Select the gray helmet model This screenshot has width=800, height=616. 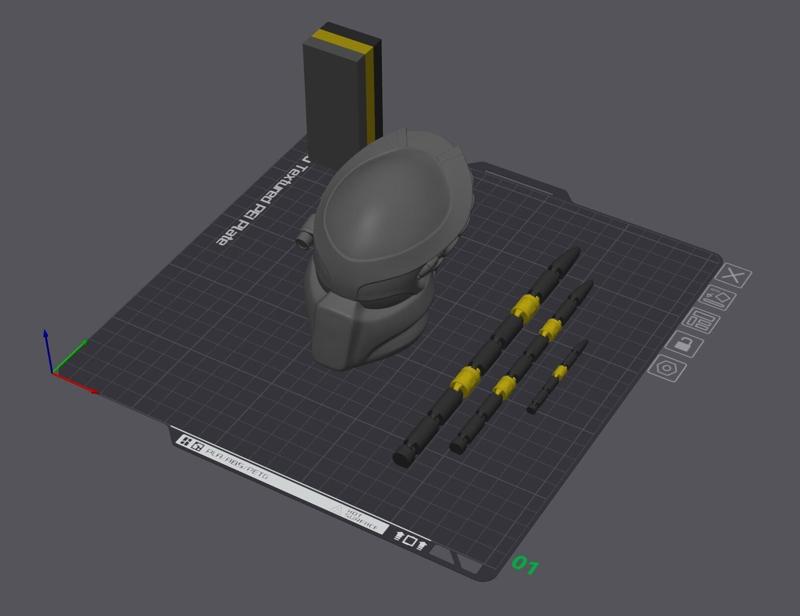coord(390,248)
